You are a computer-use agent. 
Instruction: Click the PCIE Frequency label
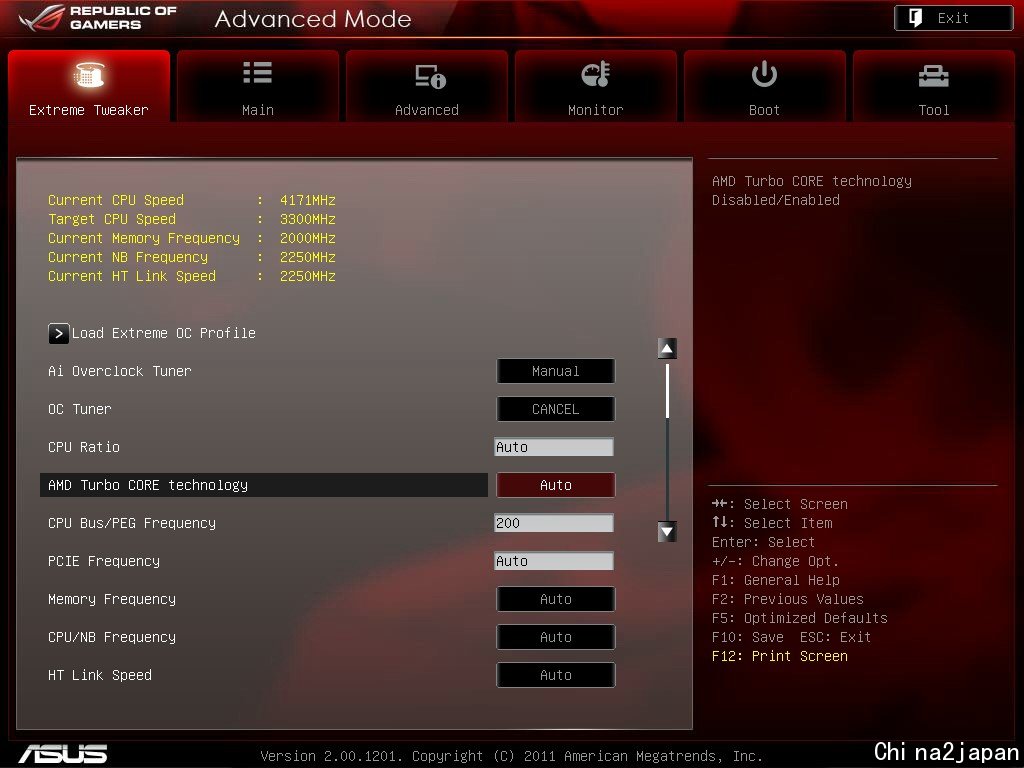tap(104, 561)
